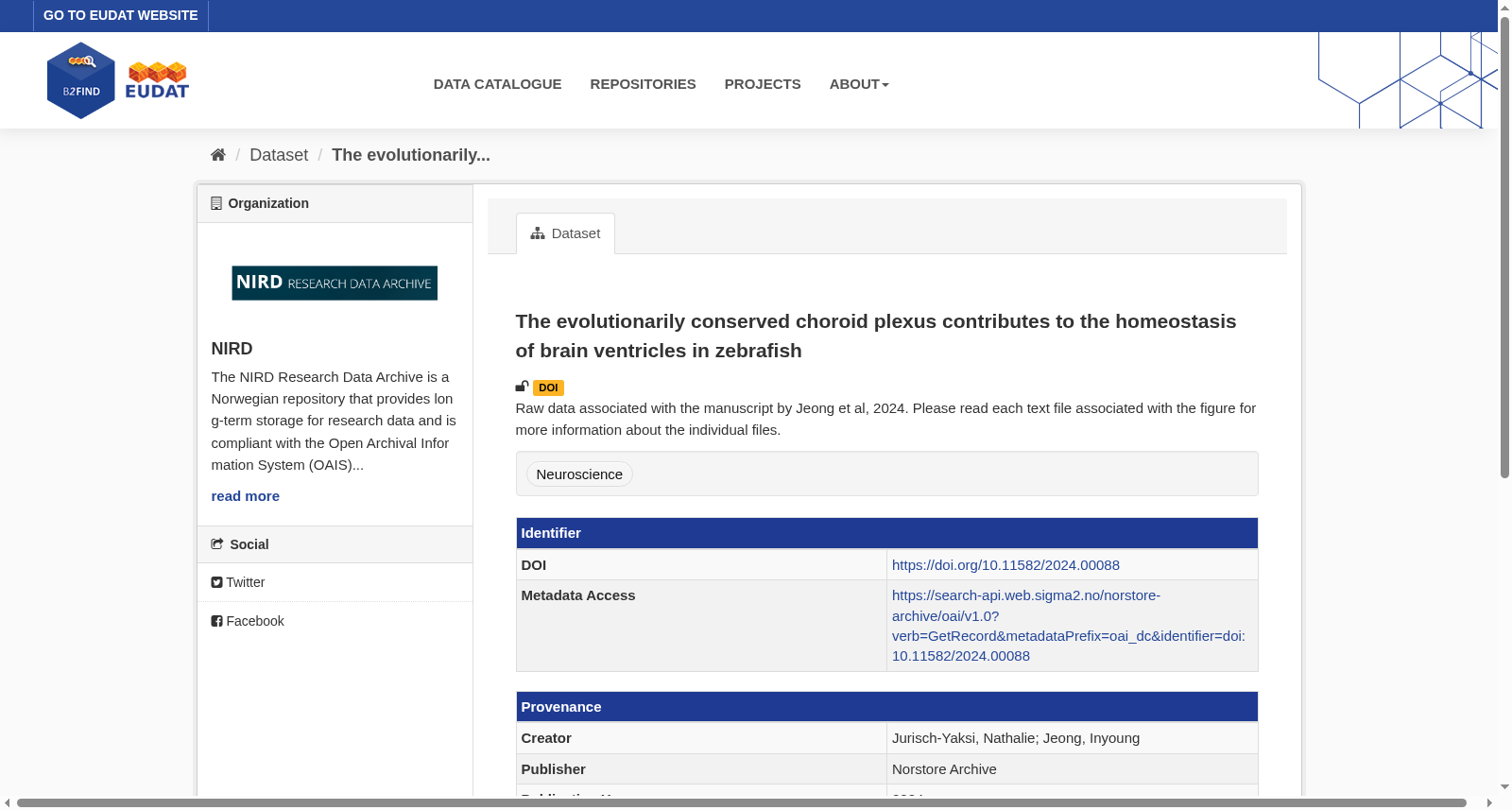Viewport: 1512px width, 810px height.
Task: Expand the ABOUT dropdown menu
Action: [x=859, y=84]
